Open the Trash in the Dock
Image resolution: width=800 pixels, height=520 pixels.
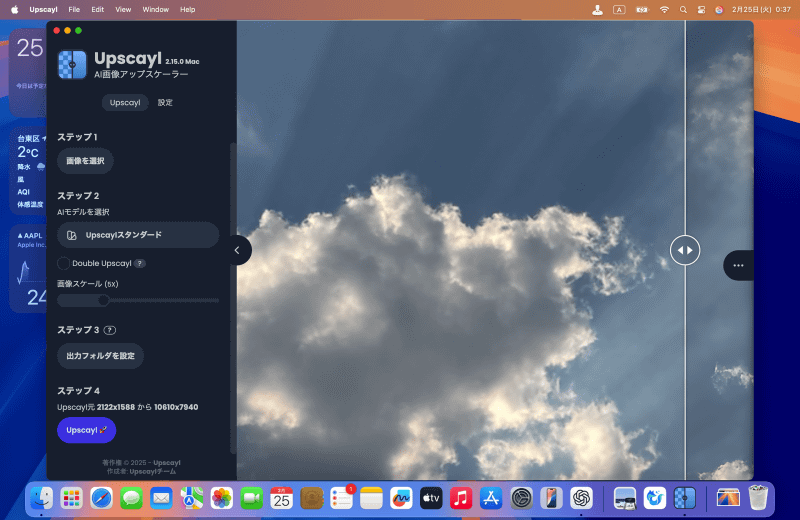[758, 498]
